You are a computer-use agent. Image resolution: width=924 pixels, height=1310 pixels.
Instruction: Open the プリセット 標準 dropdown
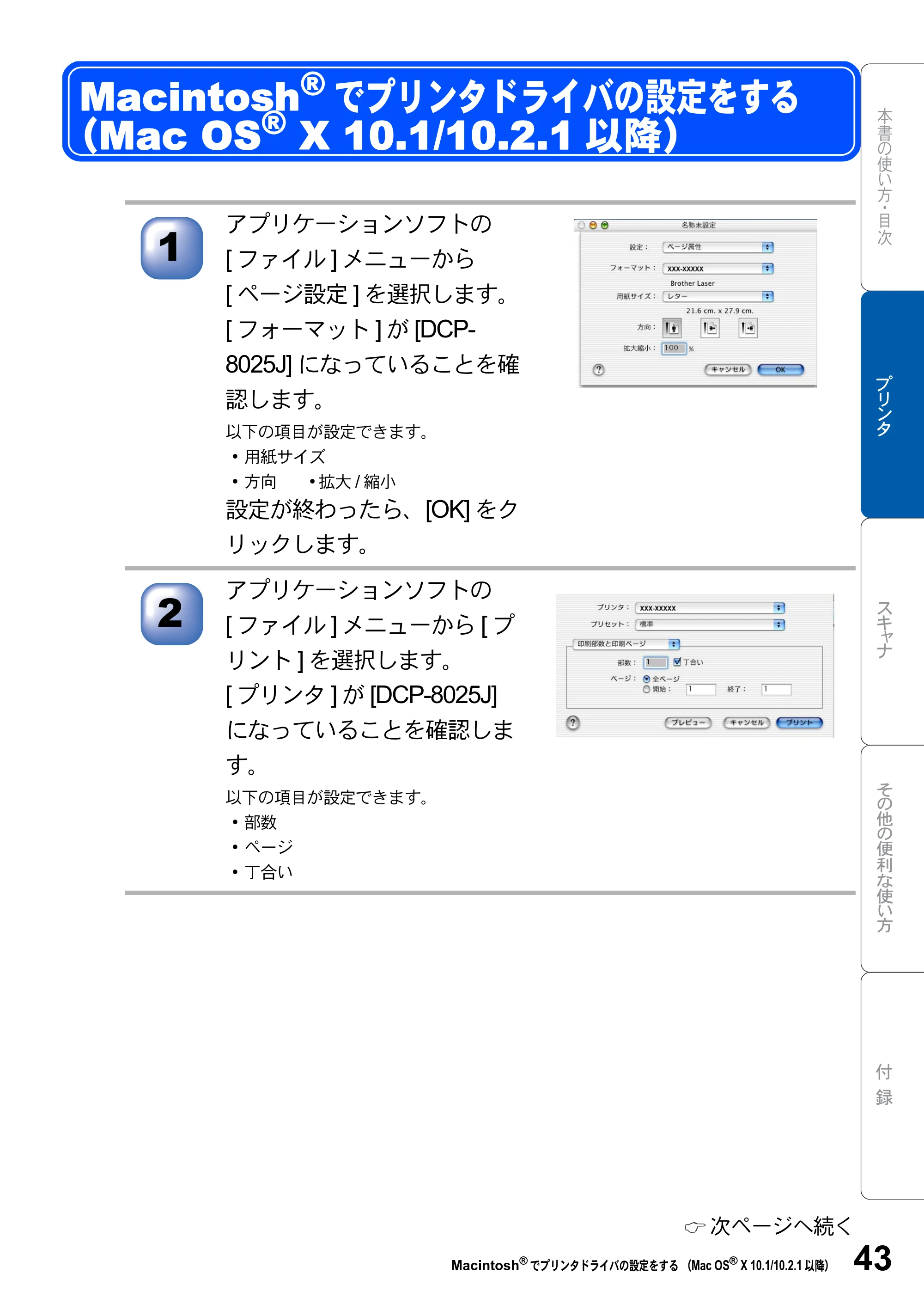pos(710,625)
